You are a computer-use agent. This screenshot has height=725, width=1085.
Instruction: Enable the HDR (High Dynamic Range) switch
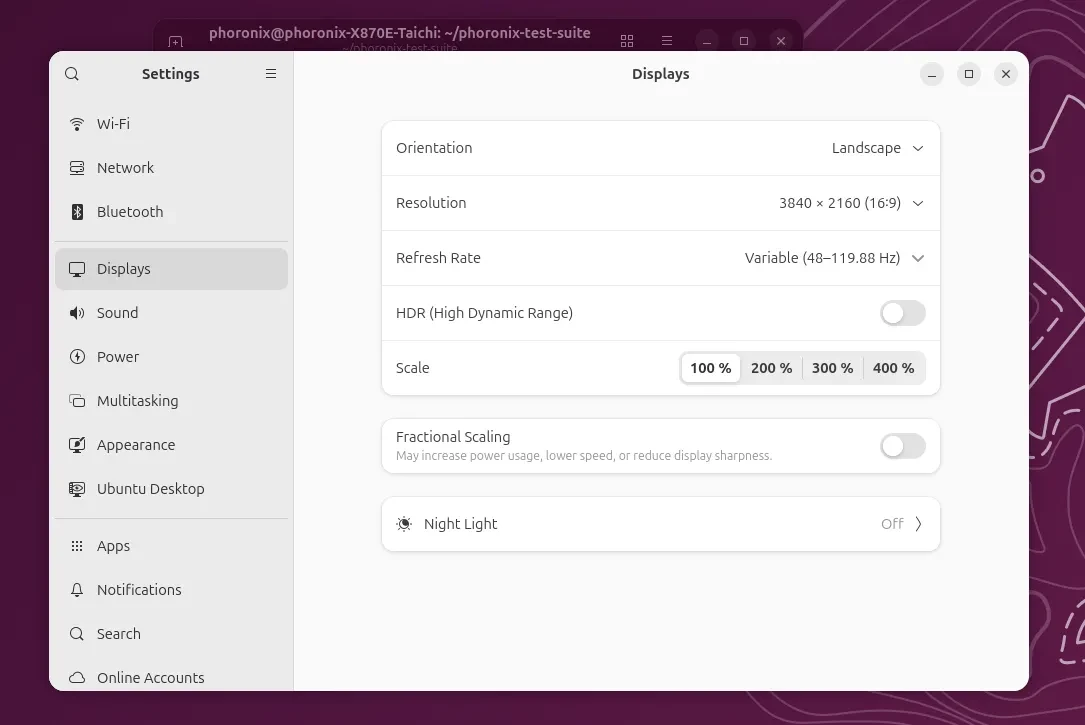pyautogui.click(x=902, y=313)
